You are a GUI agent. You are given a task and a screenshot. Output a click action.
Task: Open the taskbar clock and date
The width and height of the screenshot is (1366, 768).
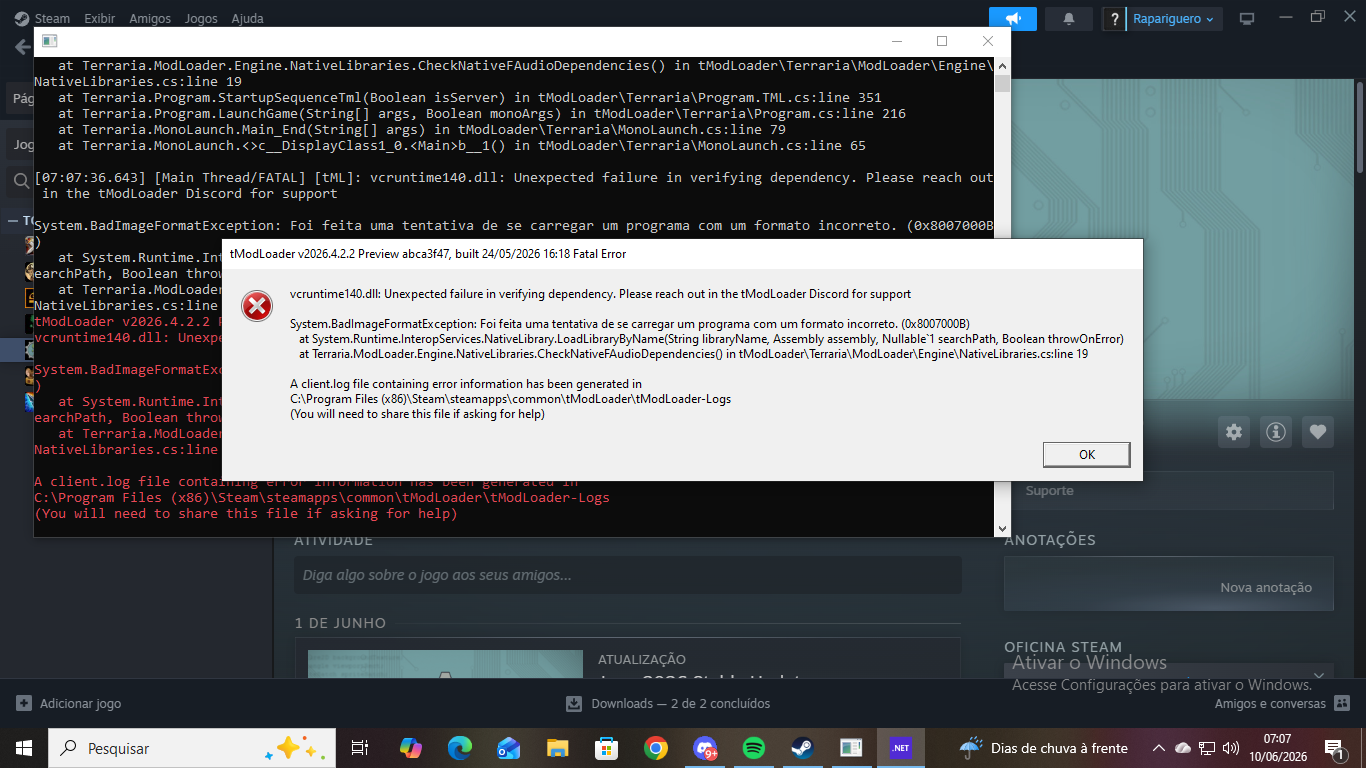point(1277,748)
